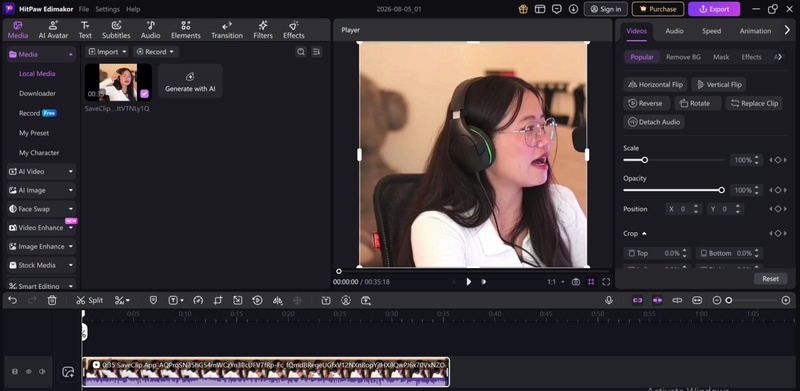The image size is (800, 391).
Task: Click the mirror flip icon in timeline toolbar
Action: coord(278,300)
